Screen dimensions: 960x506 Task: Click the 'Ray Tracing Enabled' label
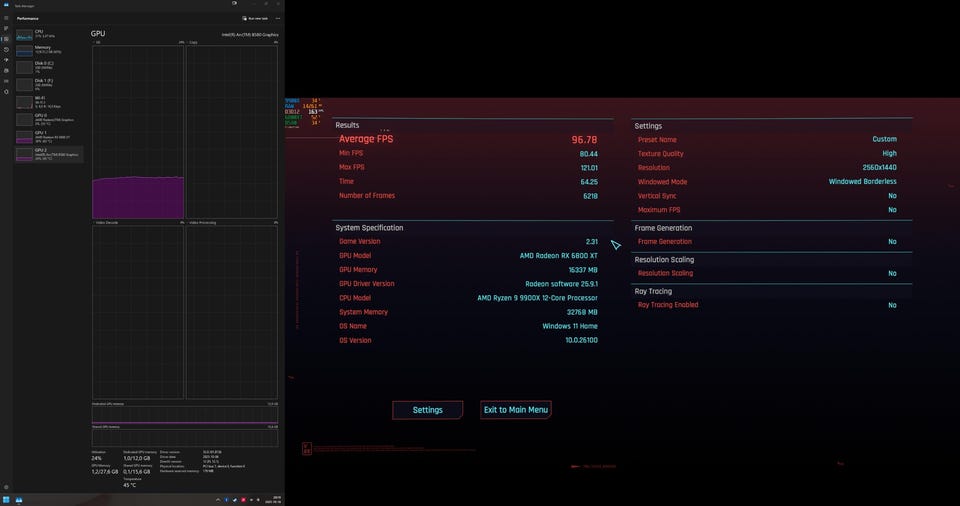tap(668, 304)
